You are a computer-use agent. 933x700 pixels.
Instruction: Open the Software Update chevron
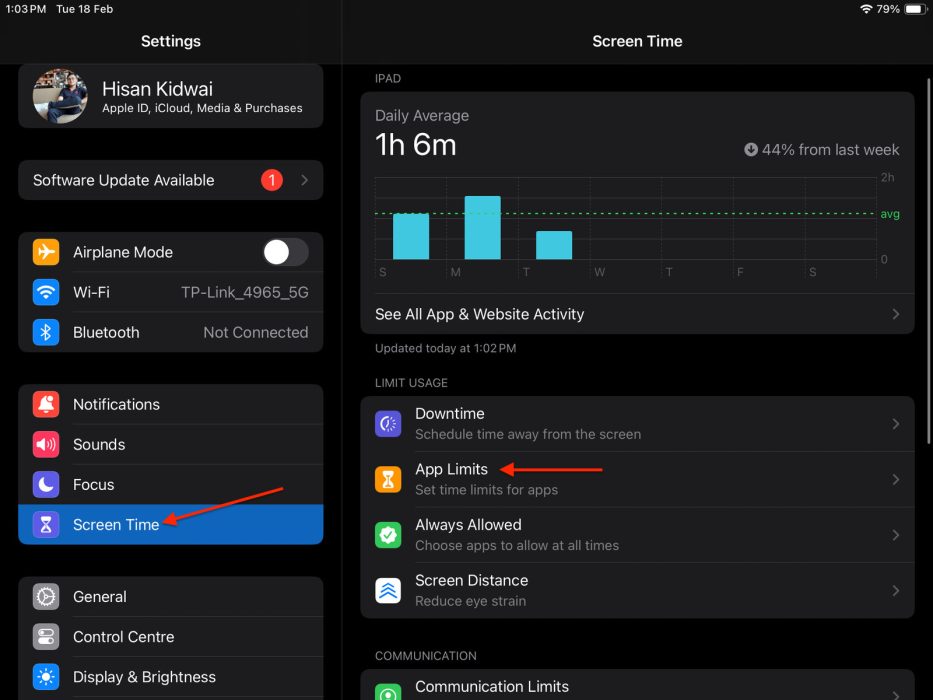[305, 180]
